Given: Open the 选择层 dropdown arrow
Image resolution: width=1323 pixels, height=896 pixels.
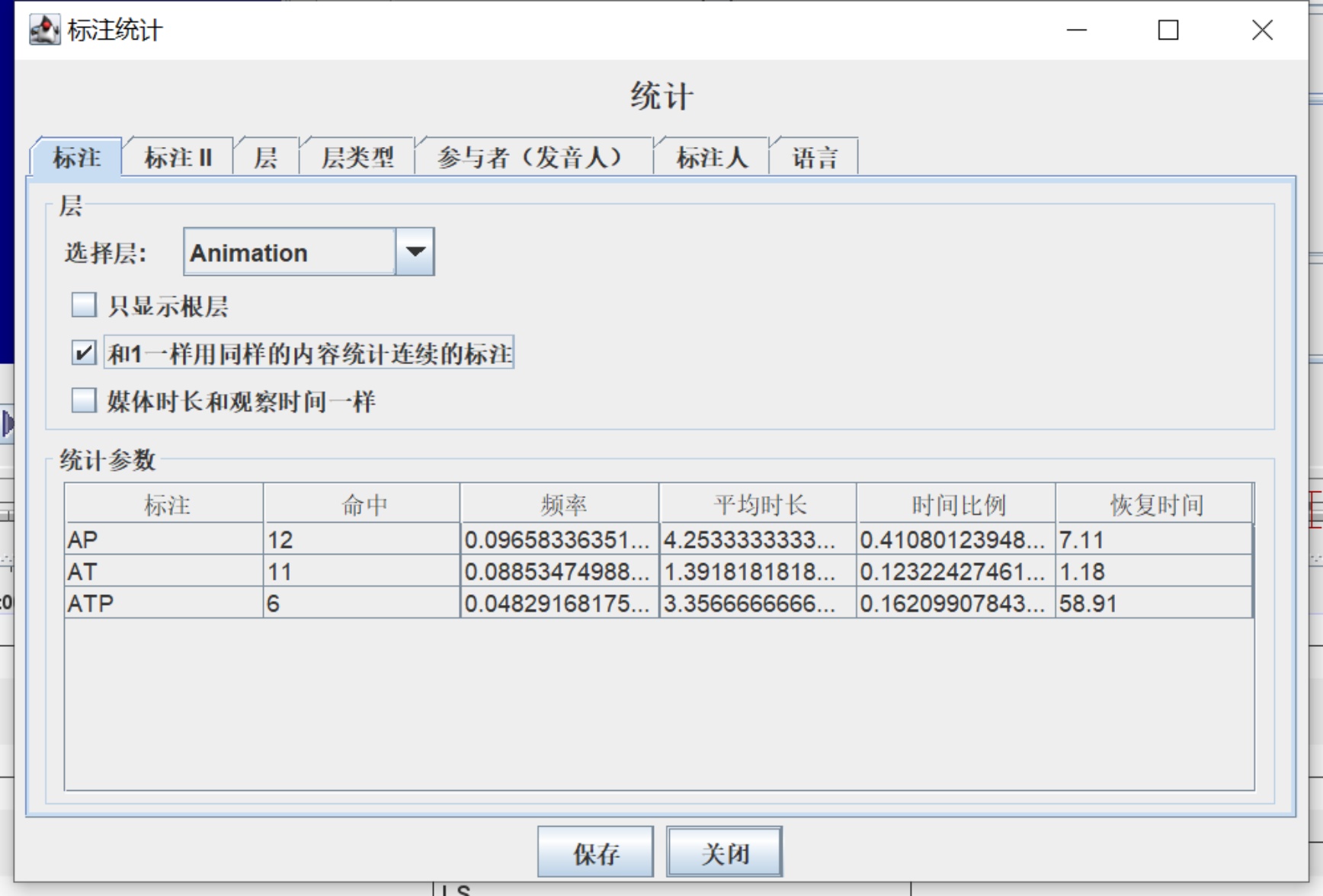Looking at the screenshot, I should (415, 251).
